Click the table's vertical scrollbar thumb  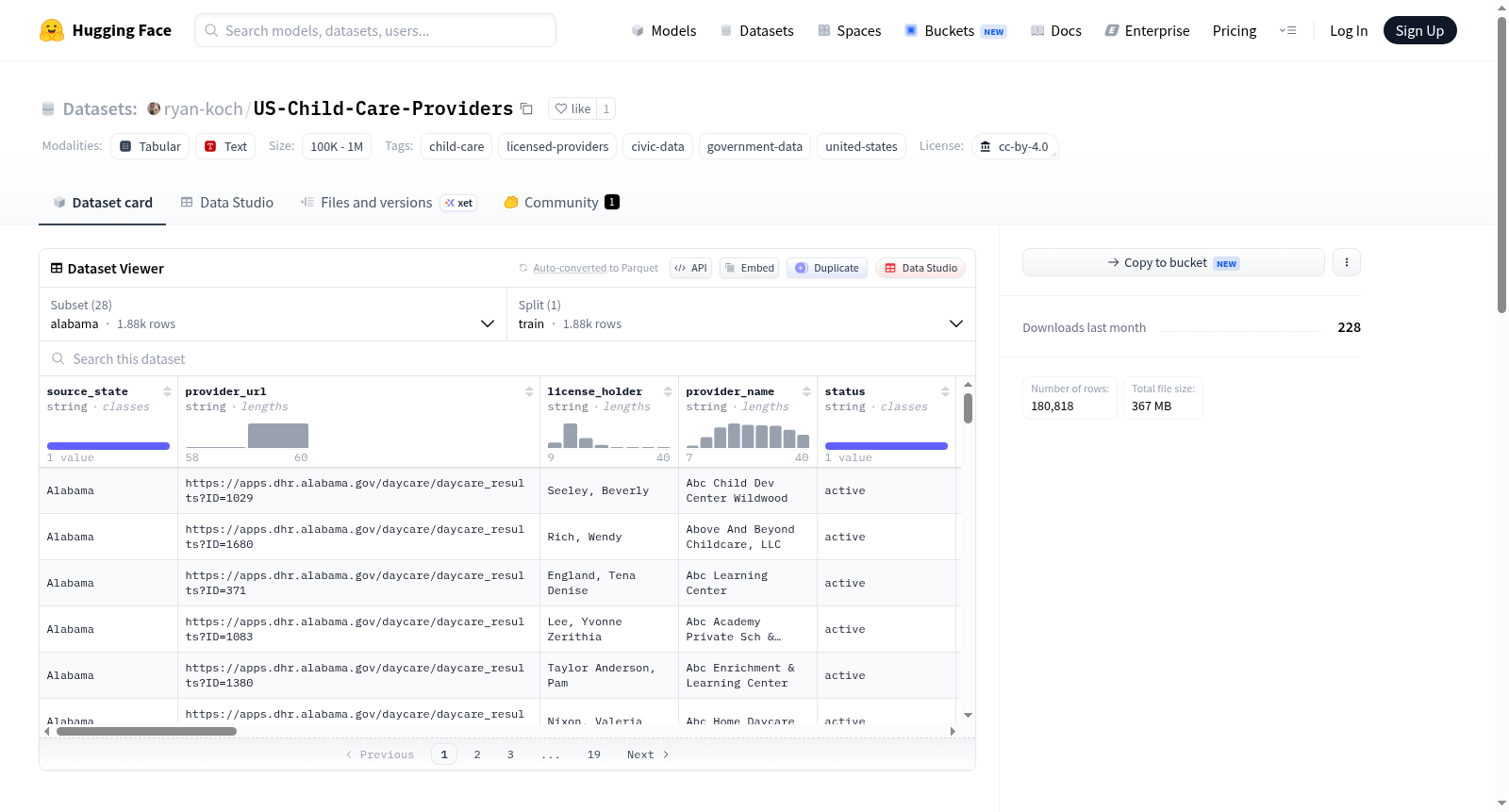pyautogui.click(x=968, y=408)
